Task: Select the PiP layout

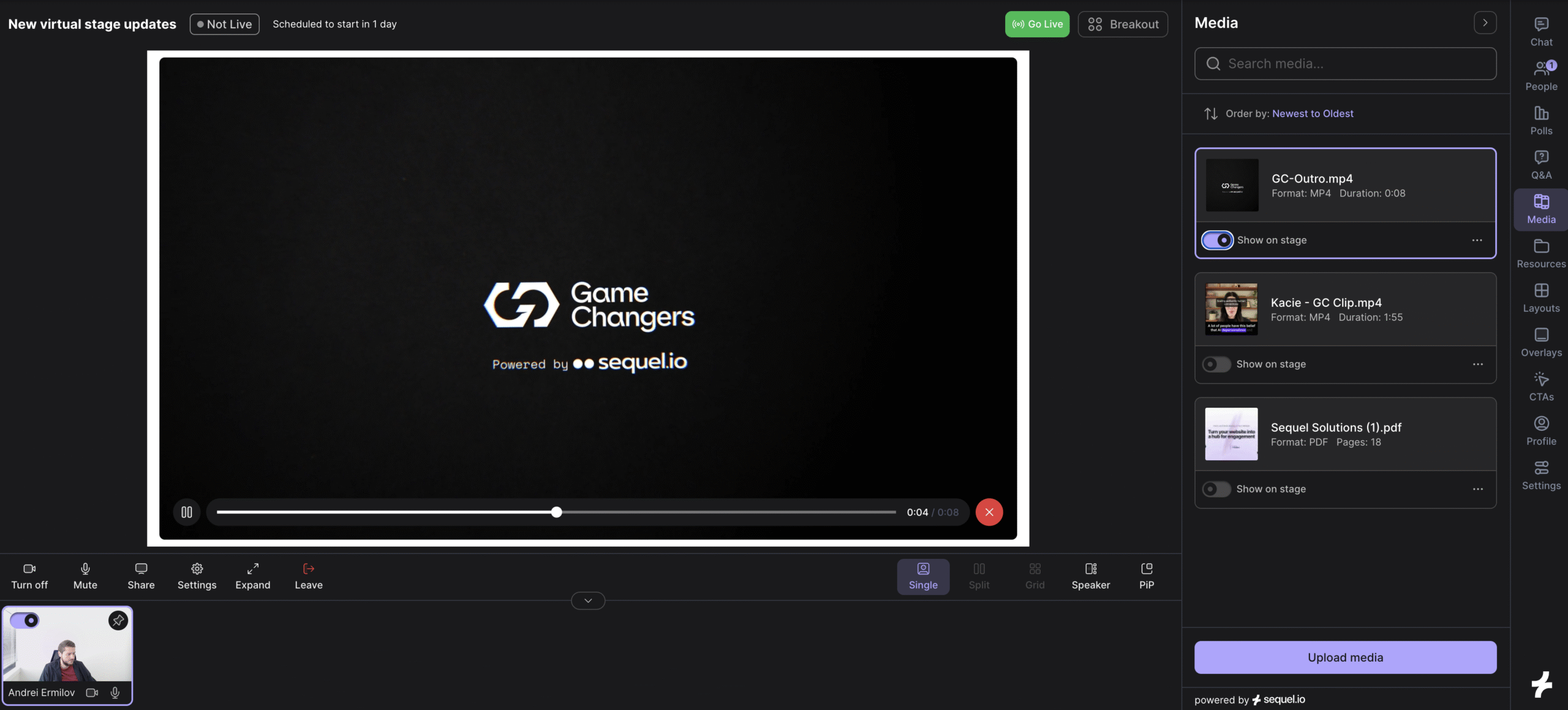Action: coord(1146,577)
